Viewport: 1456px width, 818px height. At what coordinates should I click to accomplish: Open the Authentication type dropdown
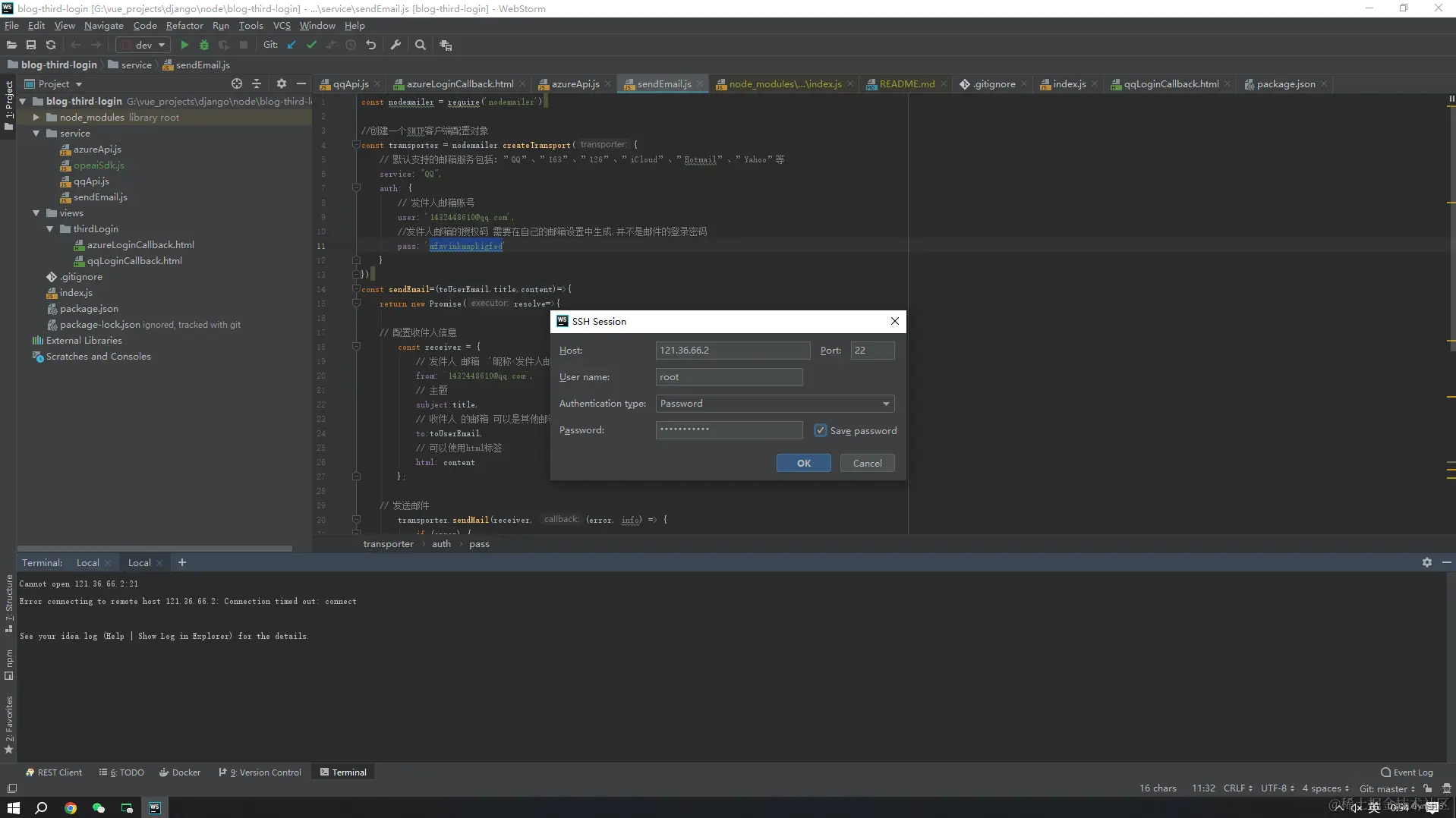774,404
